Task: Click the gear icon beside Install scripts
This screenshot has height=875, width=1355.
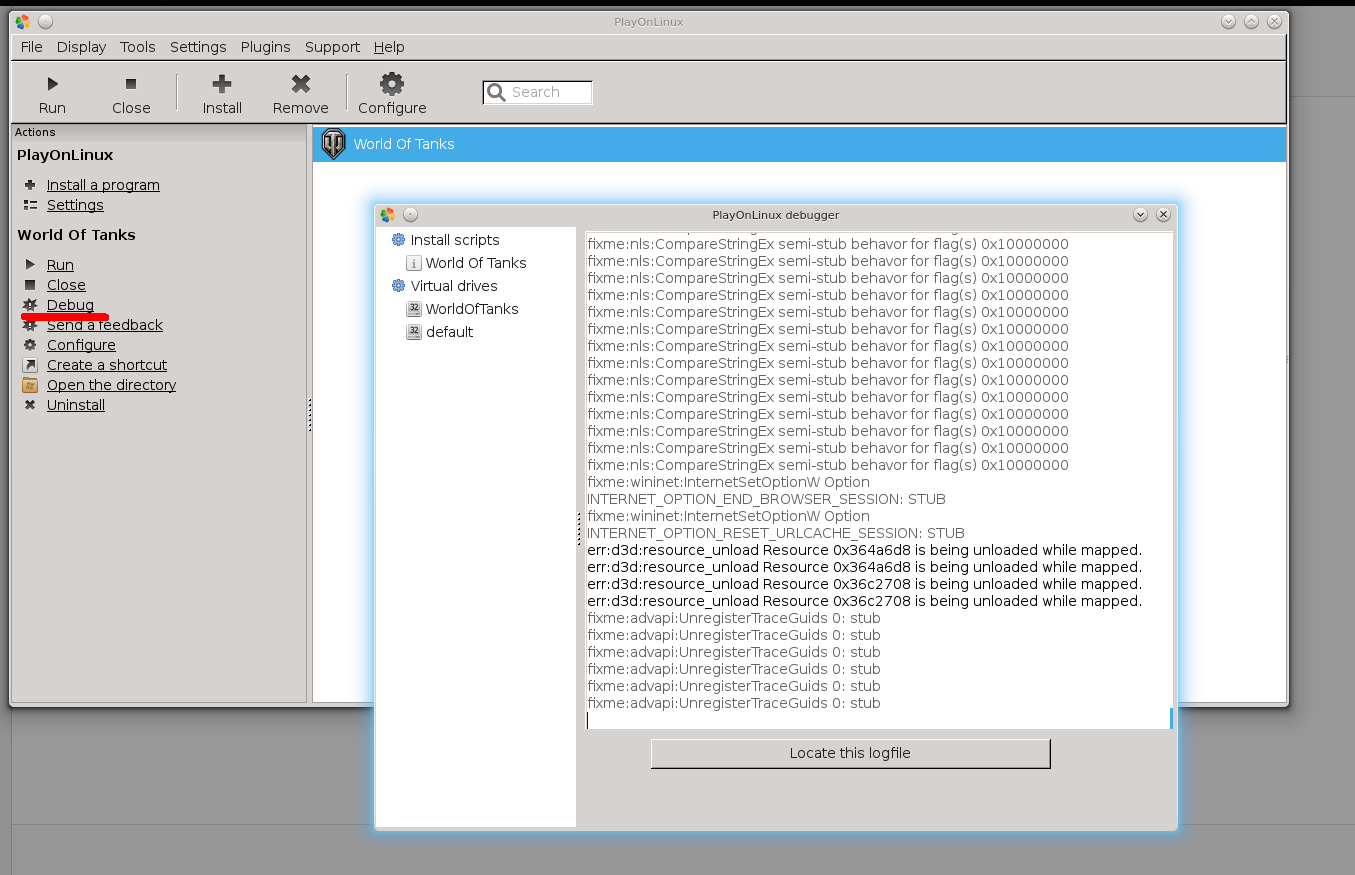Action: tap(398, 240)
